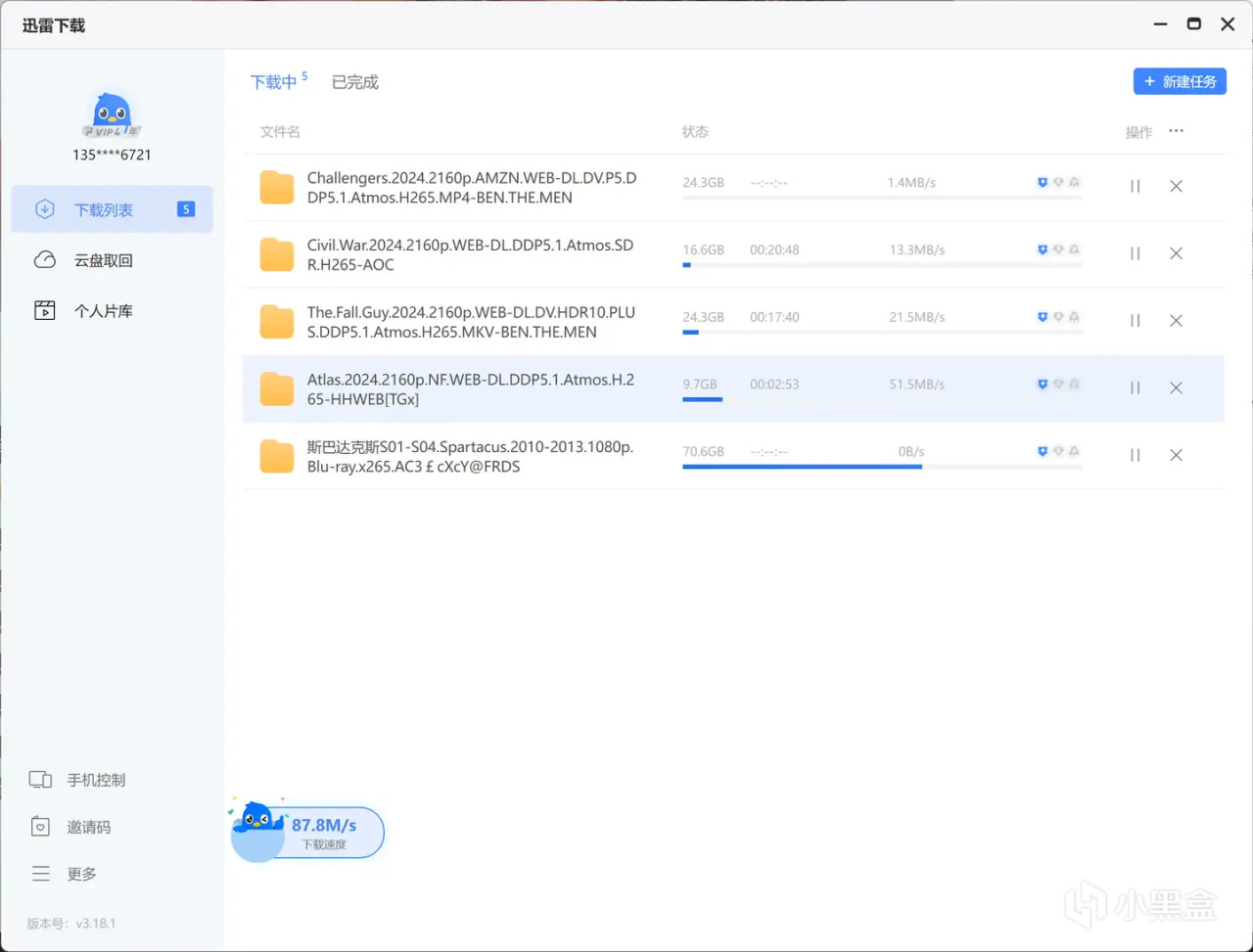Click the folder icon beside Atlas.2024
Image resolution: width=1253 pixels, height=952 pixels.
[277, 389]
